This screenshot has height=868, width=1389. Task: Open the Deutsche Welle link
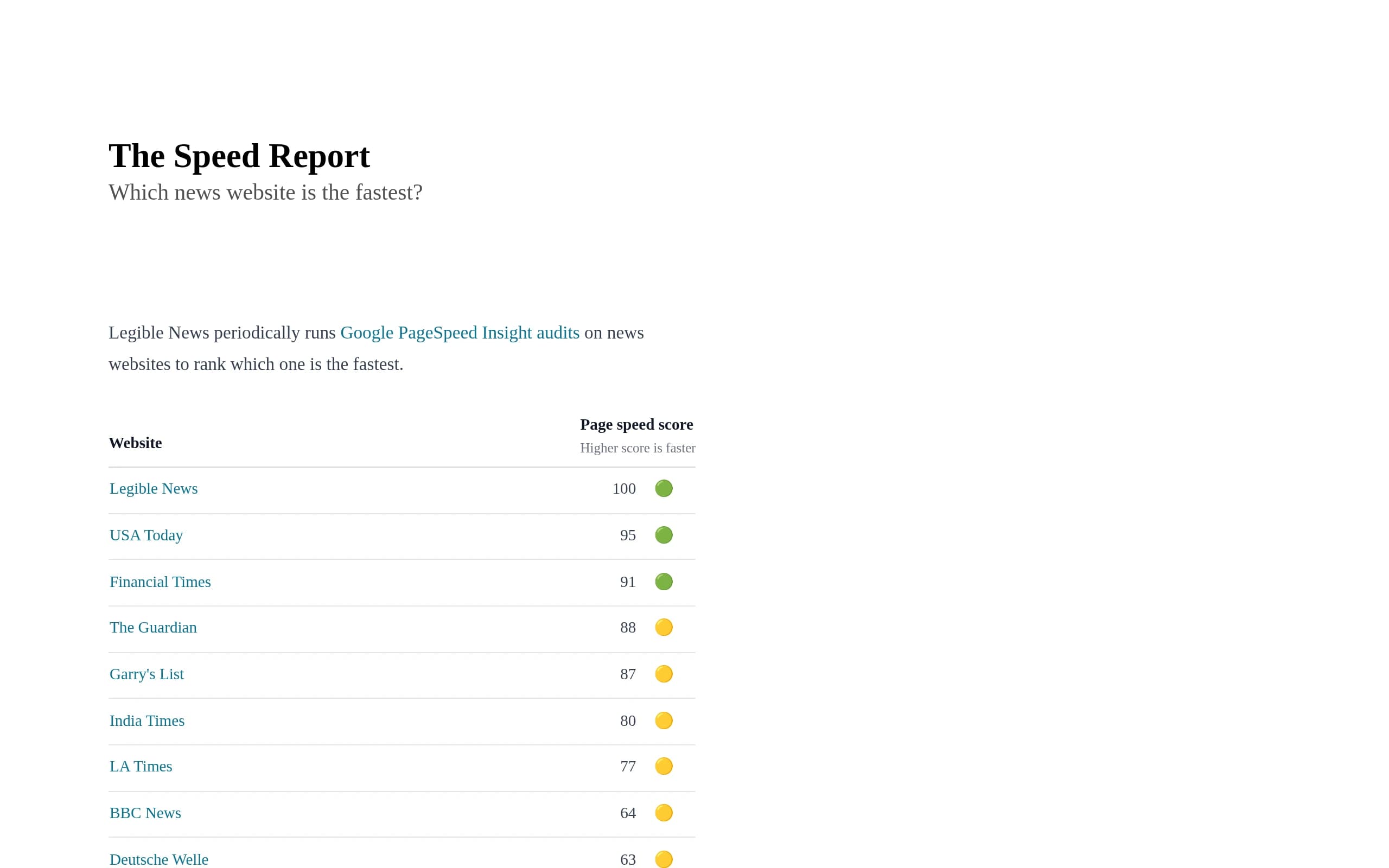pyautogui.click(x=159, y=859)
